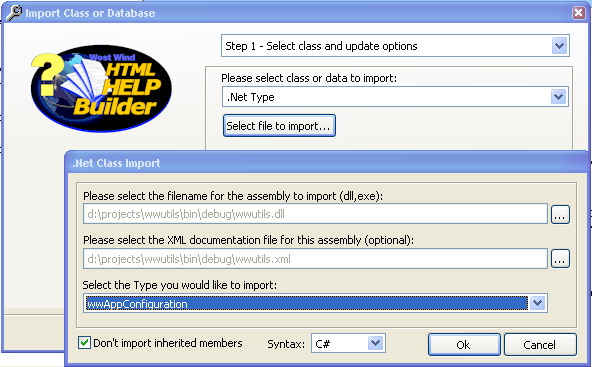Screen dimensions: 592x367
Task: Click the XML documentation path field wwutils.xml
Action: coord(315,259)
